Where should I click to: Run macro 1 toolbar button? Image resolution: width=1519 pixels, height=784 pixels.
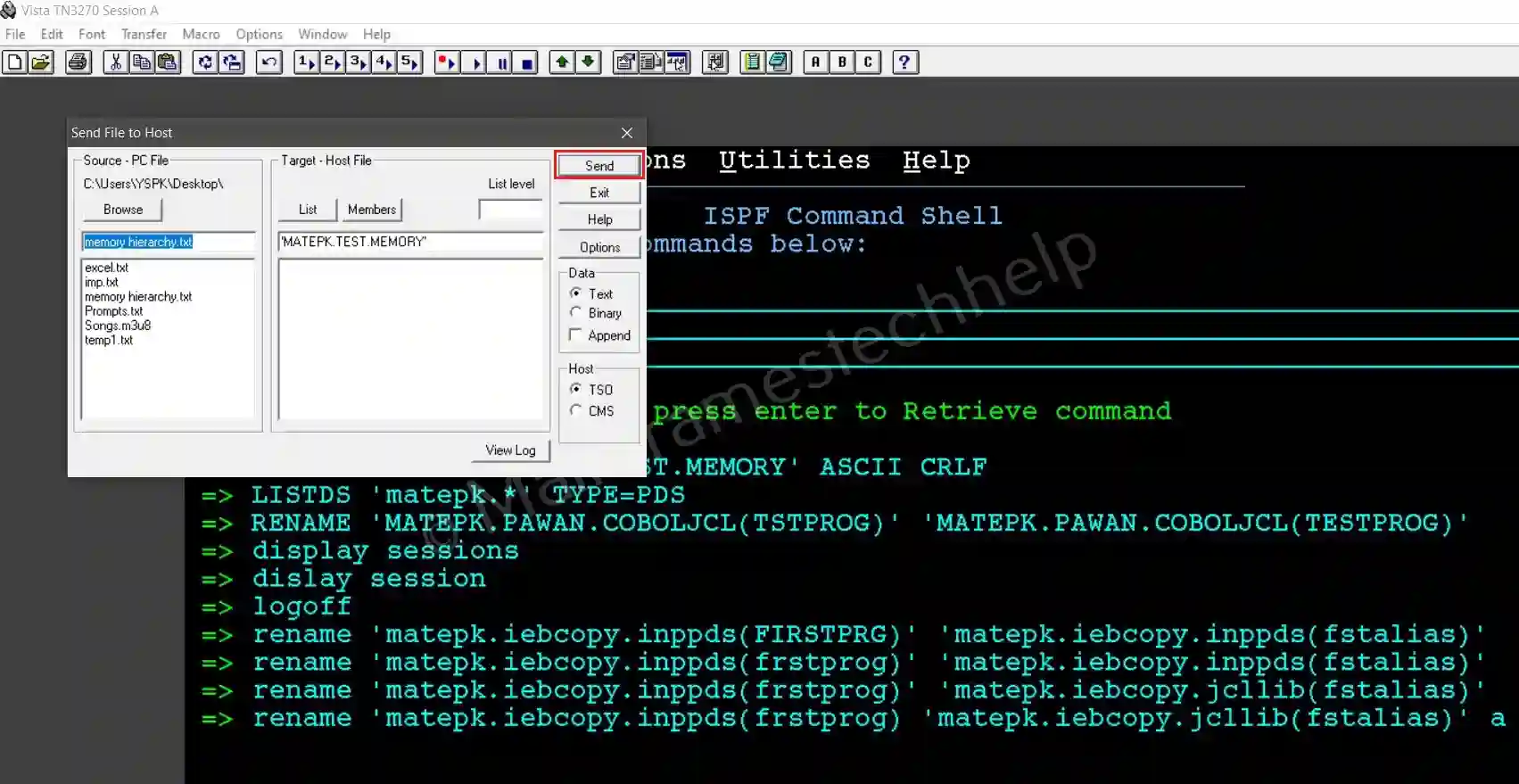(306, 62)
